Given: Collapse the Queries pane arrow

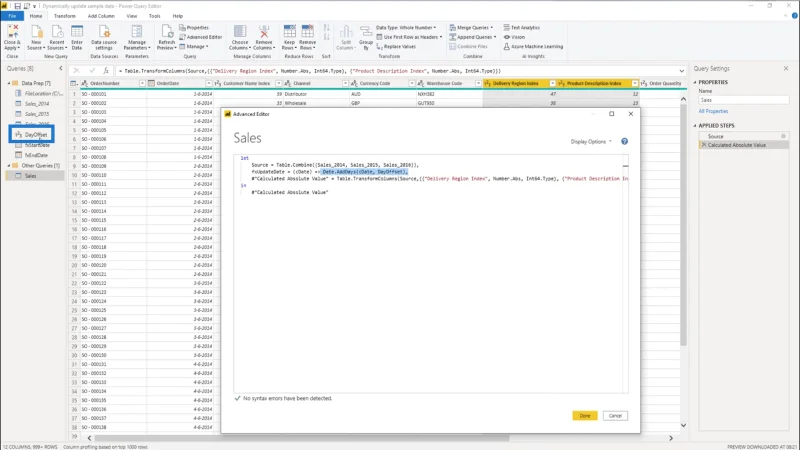Looking at the screenshot, I should 61,68.
